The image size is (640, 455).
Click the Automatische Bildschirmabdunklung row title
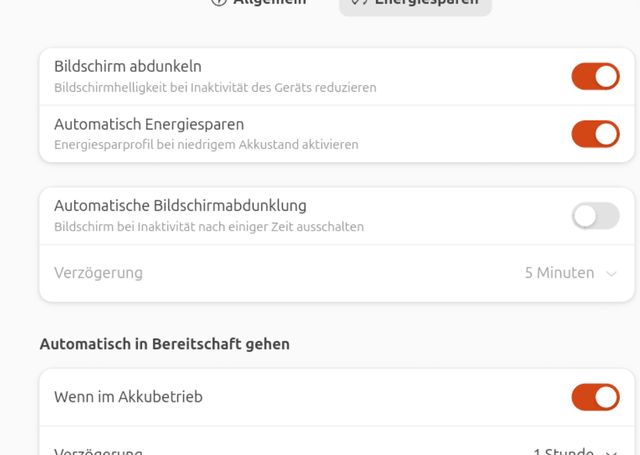coord(180,206)
